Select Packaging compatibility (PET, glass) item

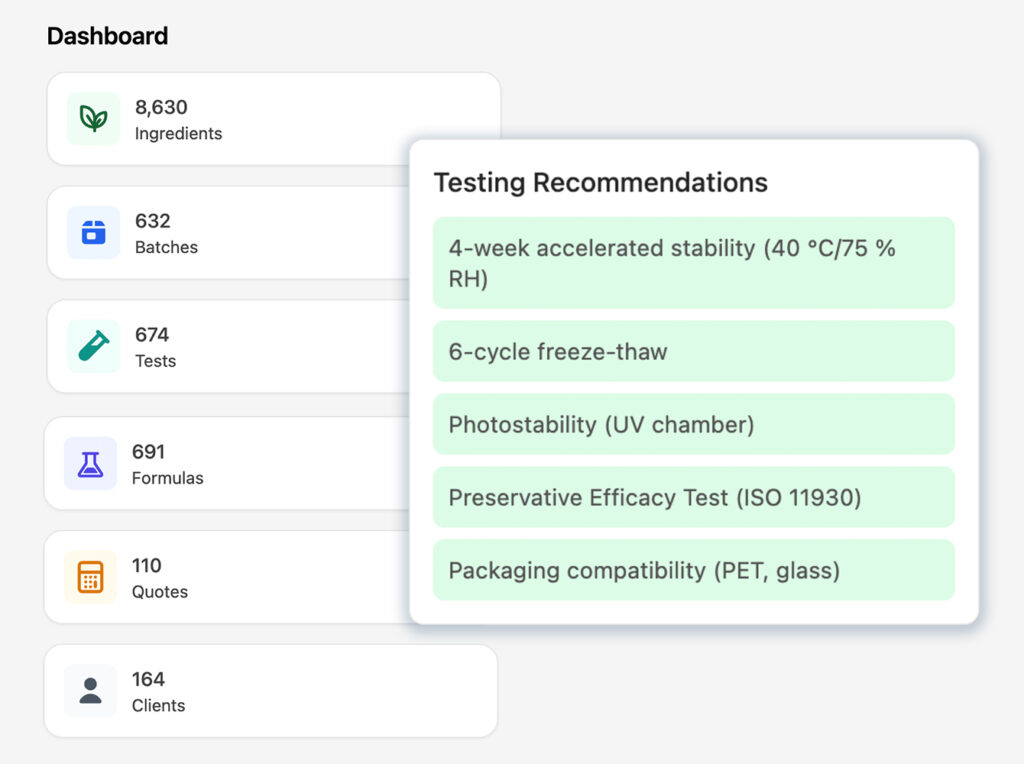(x=694, y=570)
